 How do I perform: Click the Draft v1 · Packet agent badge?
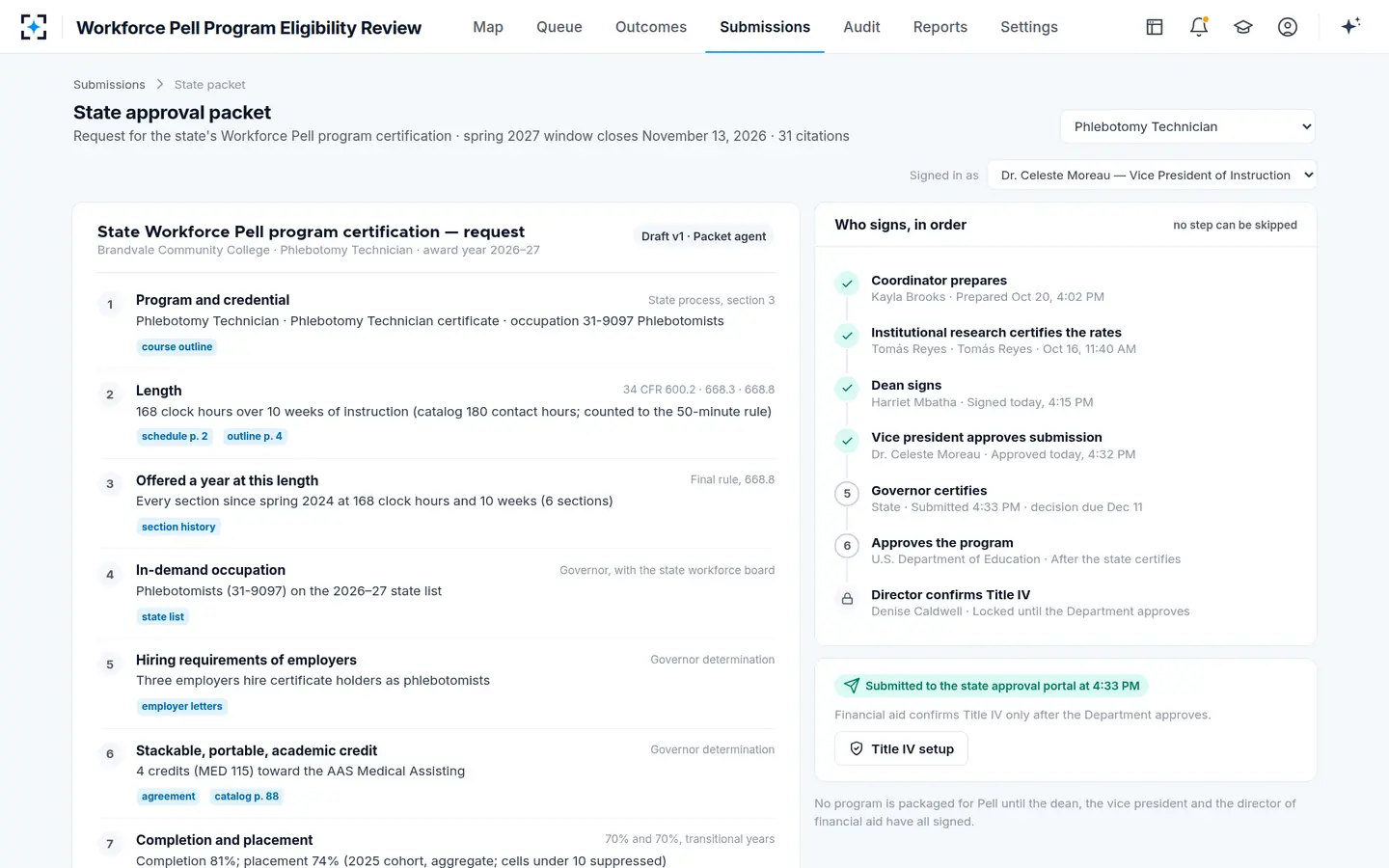point(703,236)
